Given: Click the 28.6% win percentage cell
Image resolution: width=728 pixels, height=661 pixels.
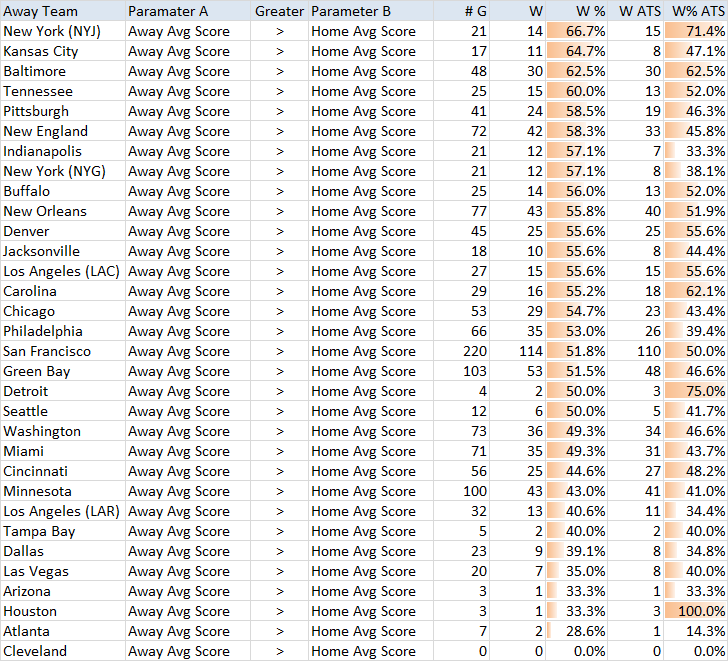Looking at the screenshot, I should click(577, 630).
